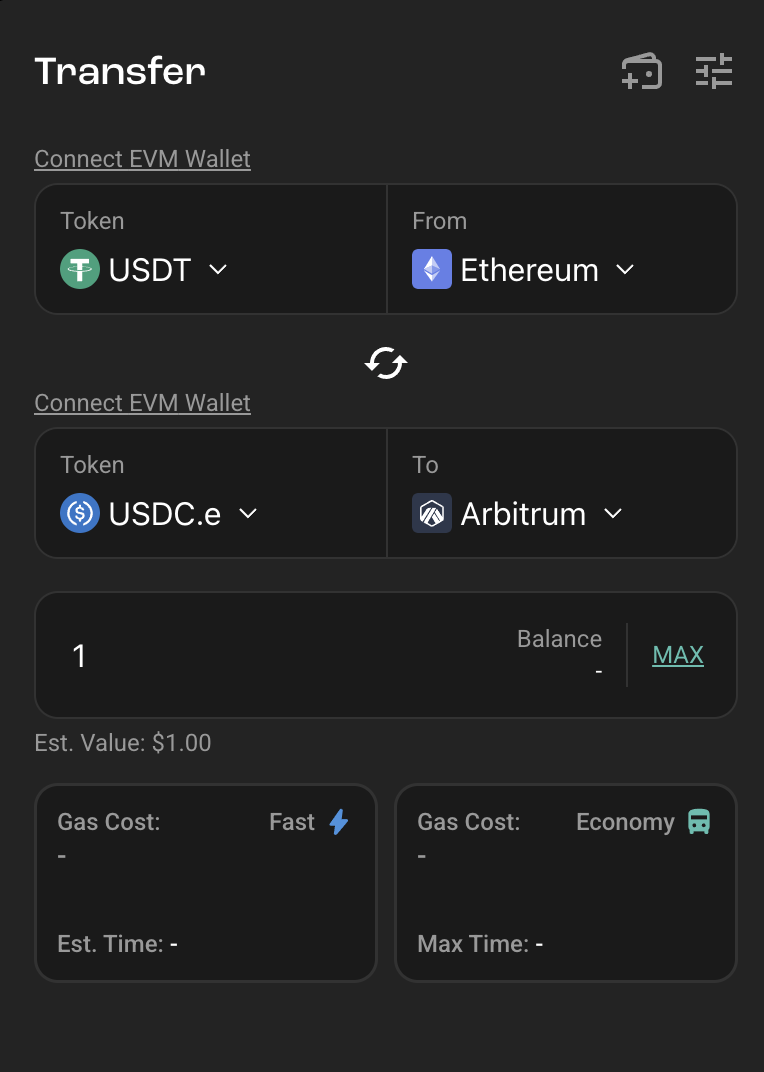
Task: Click the USDC.e token logo
Action: [x=80, y=513]
